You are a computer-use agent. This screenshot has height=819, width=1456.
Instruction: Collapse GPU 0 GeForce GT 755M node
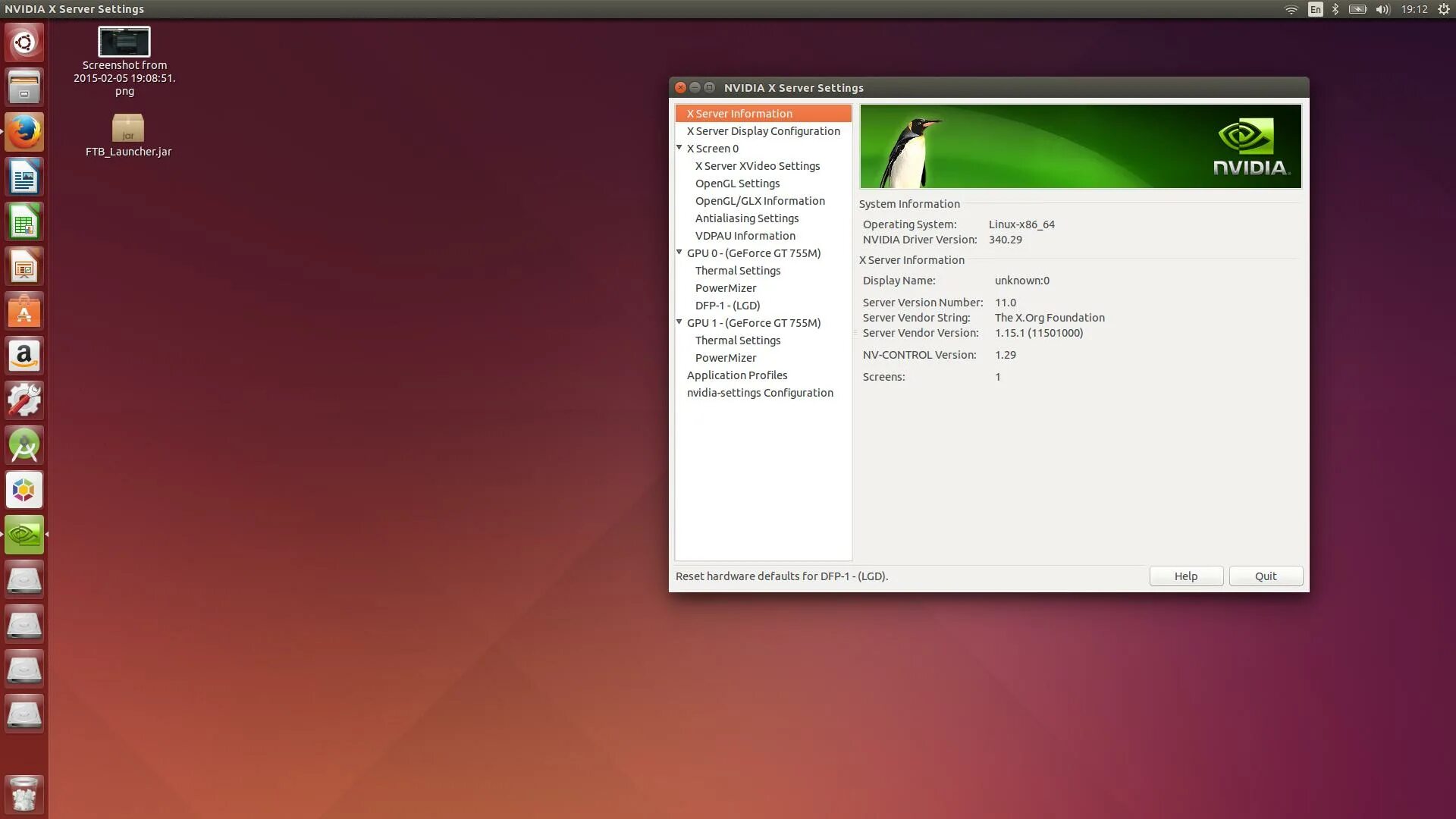(x=679, y=253)
